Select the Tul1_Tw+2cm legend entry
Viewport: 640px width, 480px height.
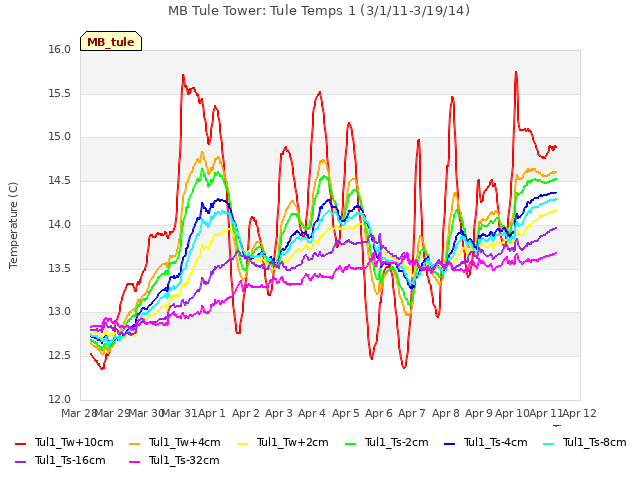click(x=282, y=442)
